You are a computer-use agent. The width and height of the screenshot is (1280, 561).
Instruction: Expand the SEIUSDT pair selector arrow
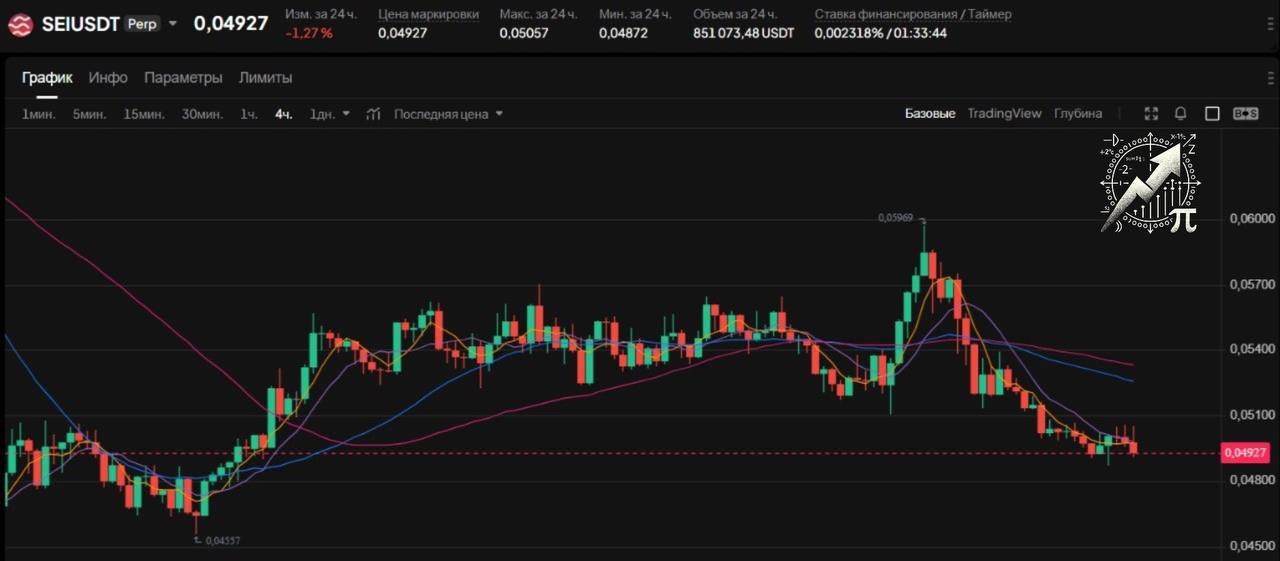173,24
